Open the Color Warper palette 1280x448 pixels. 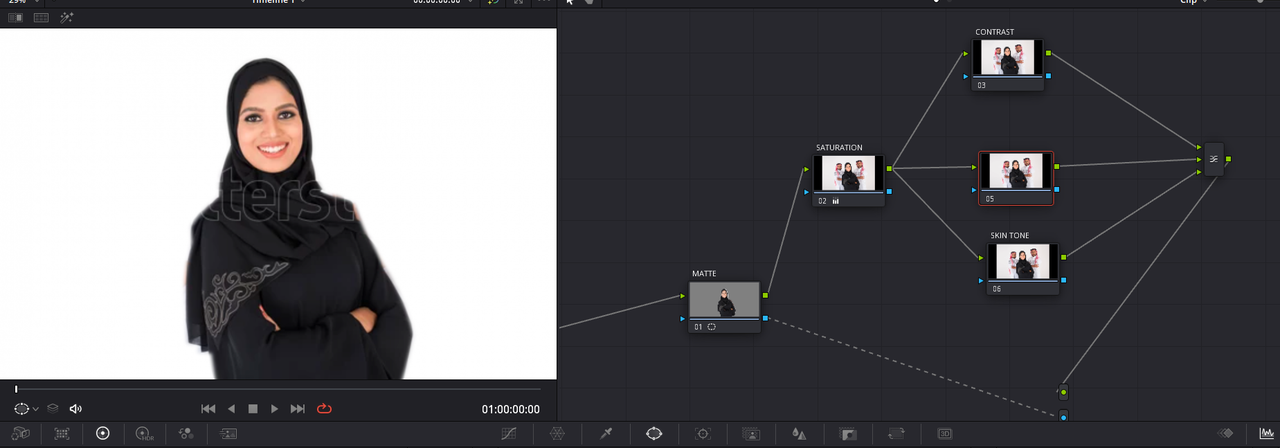tap(558, 433)
